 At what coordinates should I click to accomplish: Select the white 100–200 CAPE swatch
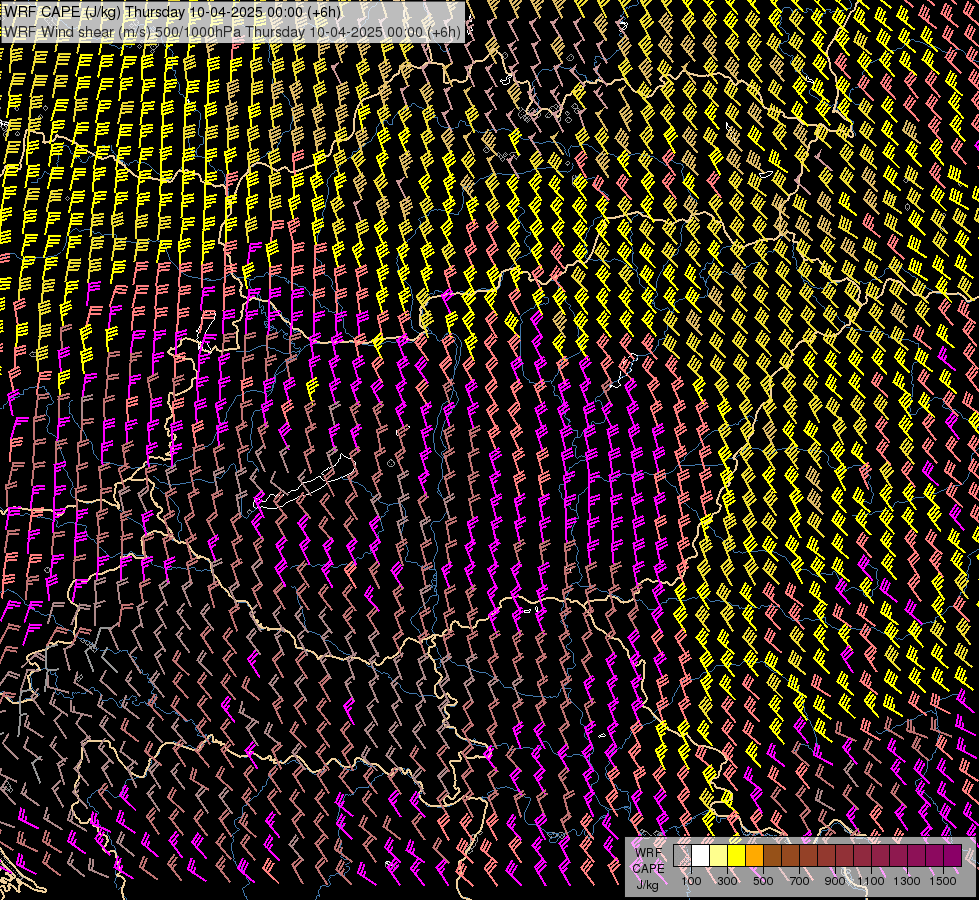tap(701, 855)
